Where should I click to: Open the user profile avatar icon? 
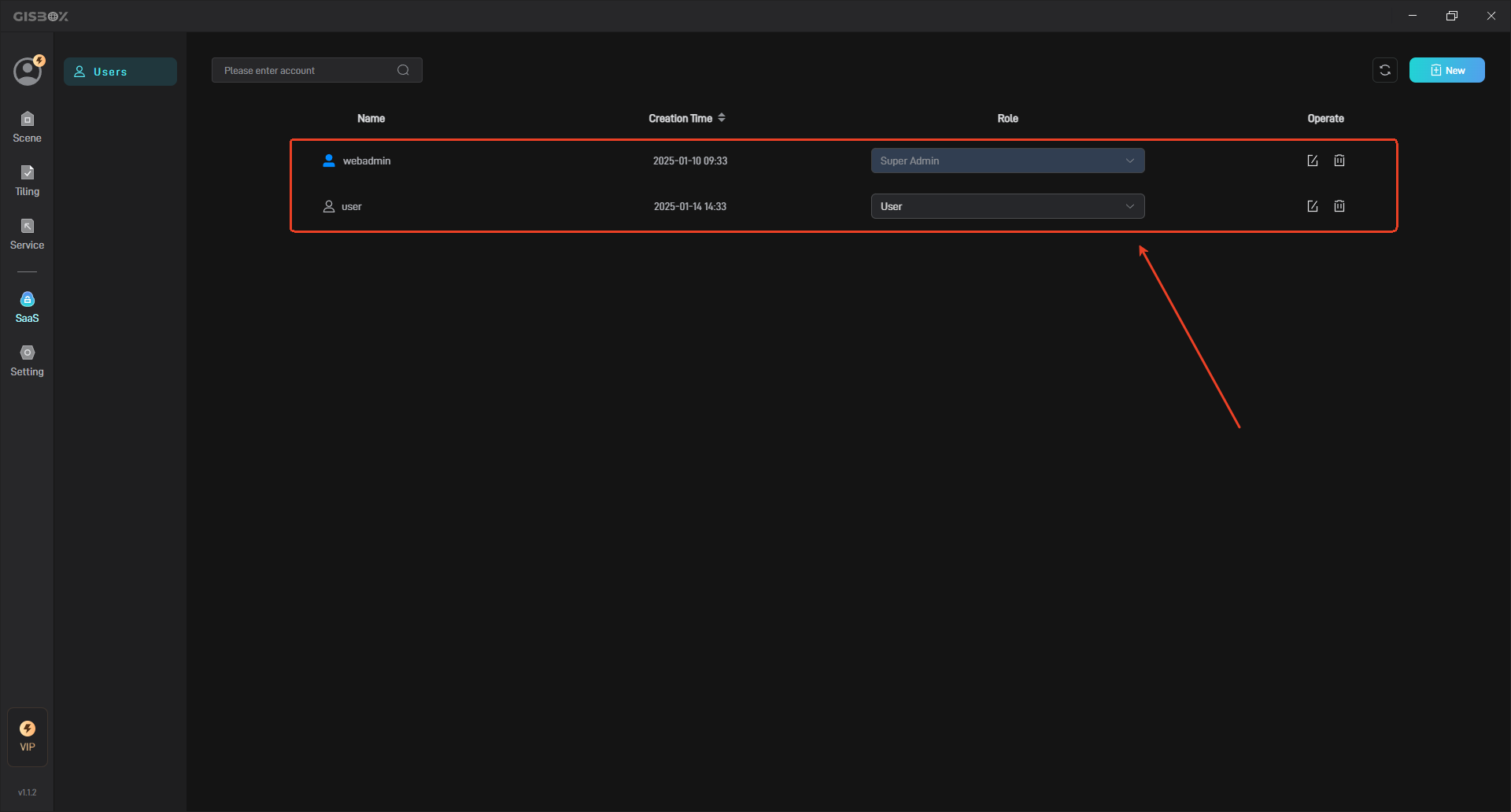28,71
